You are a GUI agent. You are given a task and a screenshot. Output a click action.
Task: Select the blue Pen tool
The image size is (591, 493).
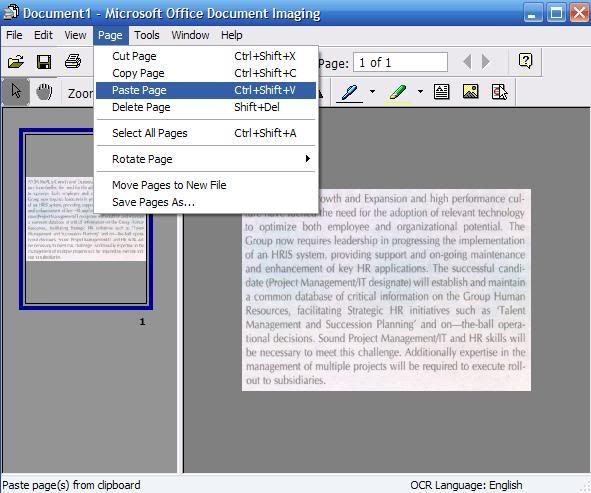(349, 92)
